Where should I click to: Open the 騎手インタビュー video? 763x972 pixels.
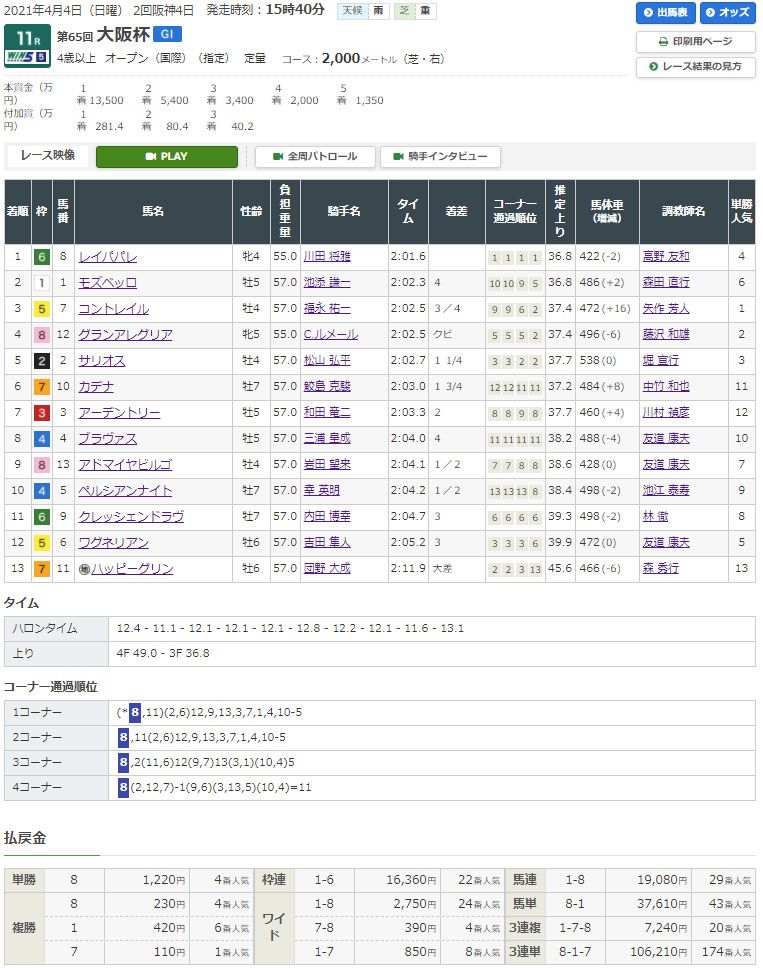[x=440, y=157]
